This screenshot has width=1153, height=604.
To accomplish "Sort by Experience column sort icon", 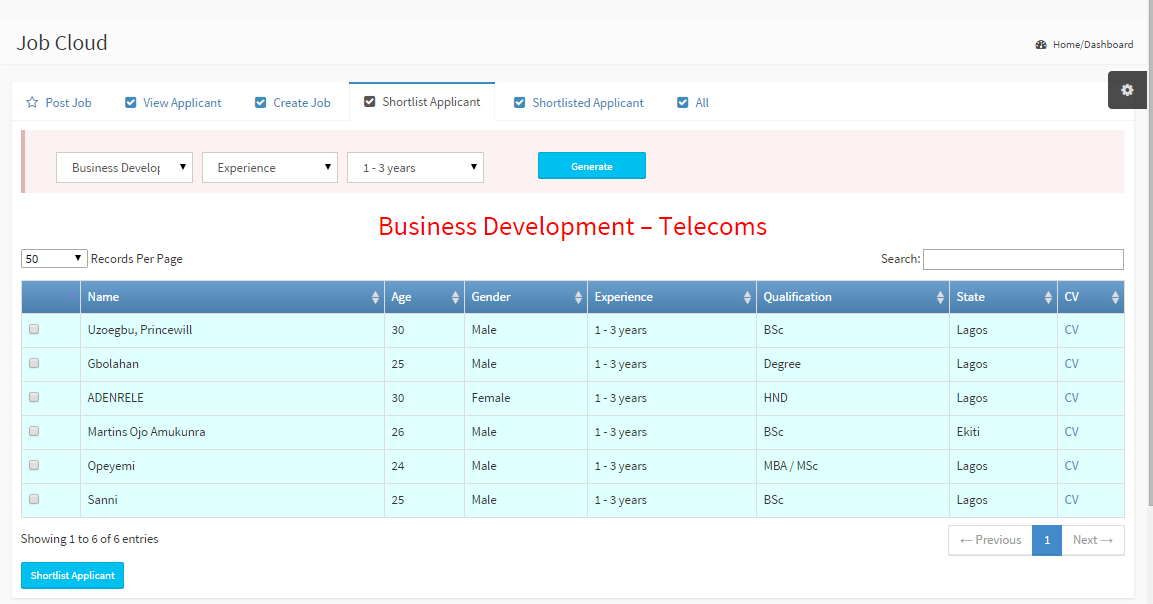I will tap(747, 298).
